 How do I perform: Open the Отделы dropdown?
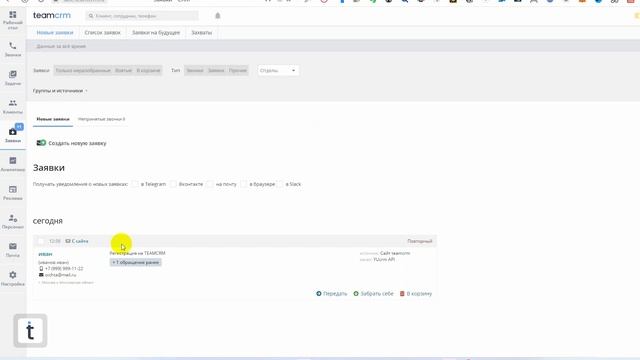tap(278, 70)
